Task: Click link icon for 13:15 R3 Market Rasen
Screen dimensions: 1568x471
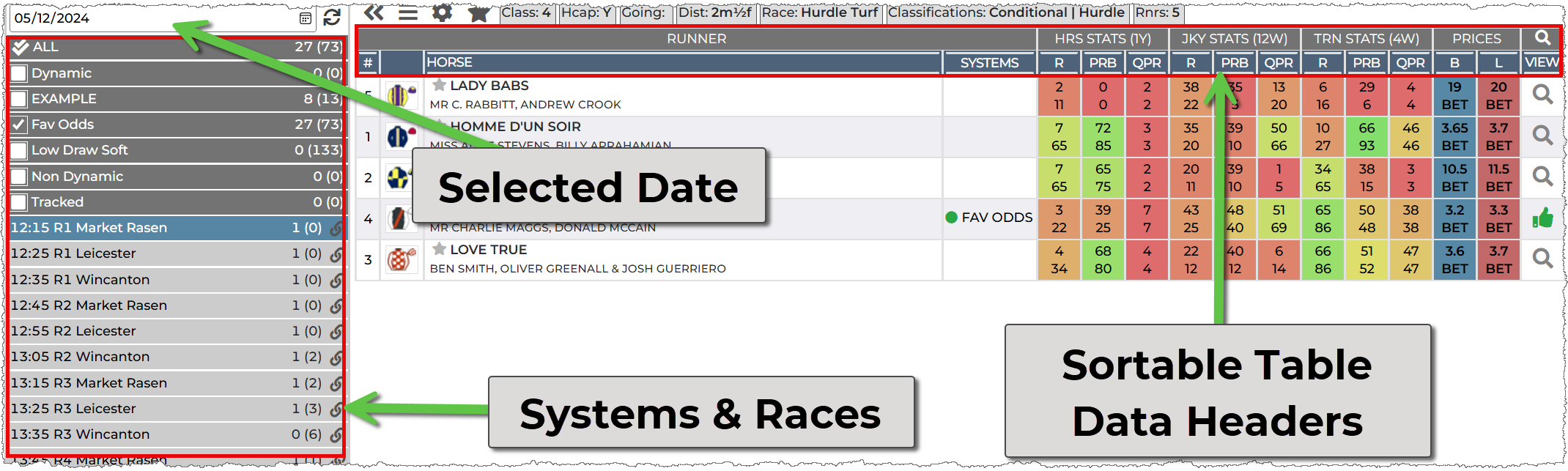Action: point(336,384)
